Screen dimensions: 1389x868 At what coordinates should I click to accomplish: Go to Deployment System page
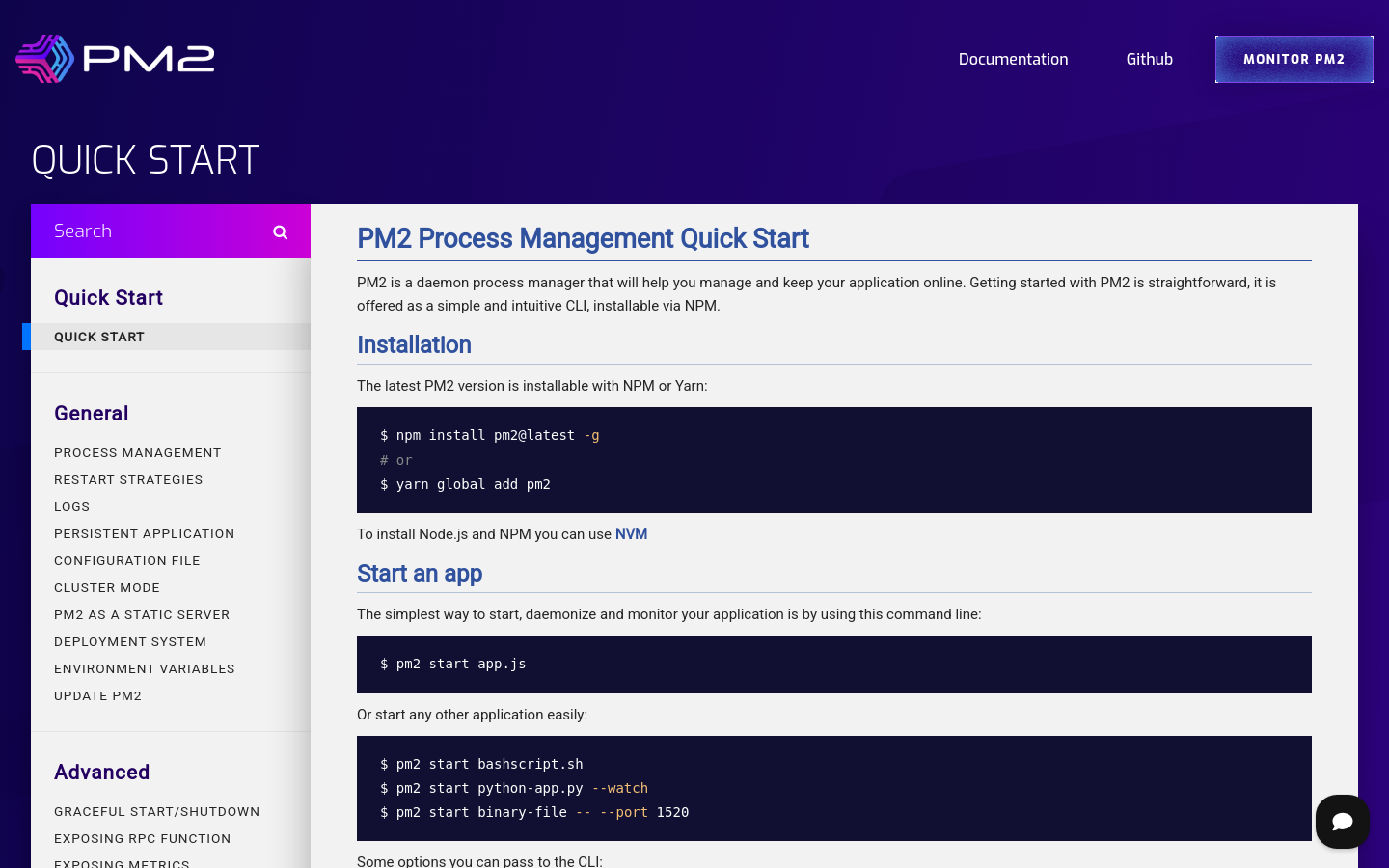click(x=130, y=641)
